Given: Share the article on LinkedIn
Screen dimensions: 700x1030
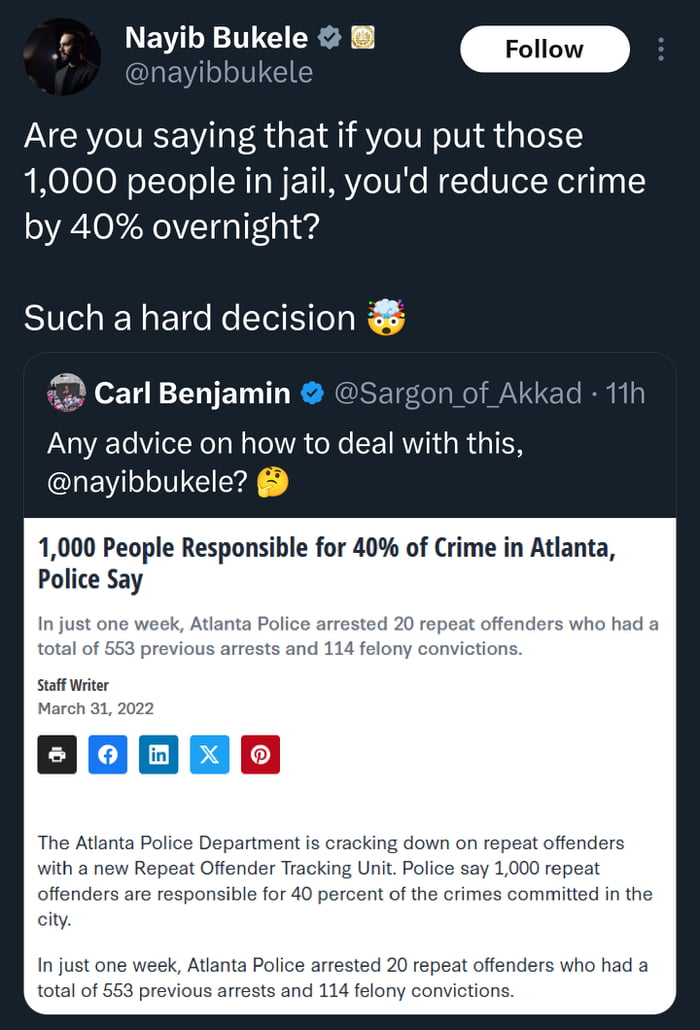Looking at the screenshot, I should tap(159, 754).
